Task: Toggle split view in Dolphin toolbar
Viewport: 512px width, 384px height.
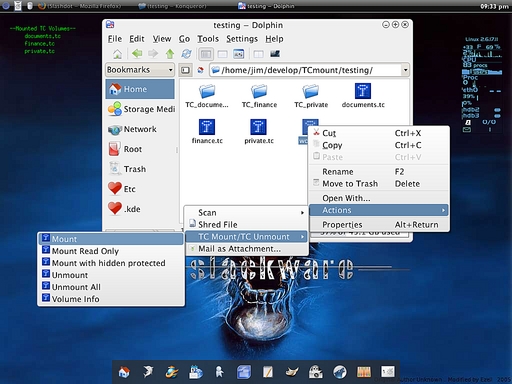Action: [x=258, y=54]
